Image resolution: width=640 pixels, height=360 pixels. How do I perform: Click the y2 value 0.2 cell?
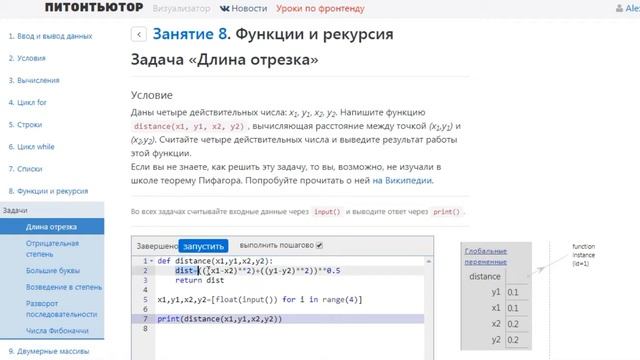click(516, 340)
